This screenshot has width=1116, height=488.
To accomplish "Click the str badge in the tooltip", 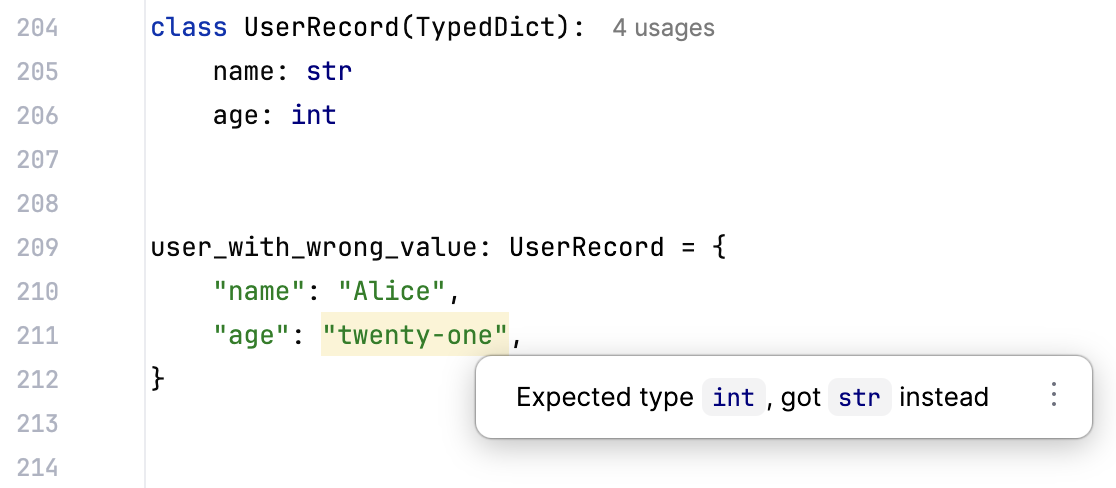I will 860,397.
